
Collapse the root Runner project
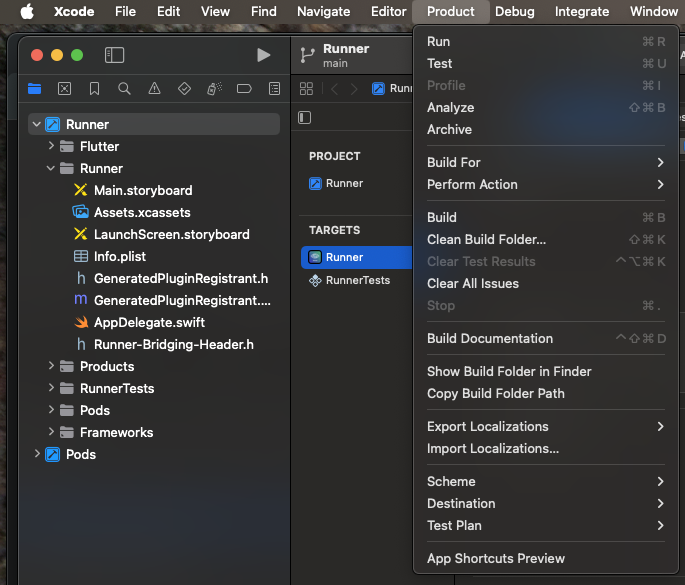(37, 125)
